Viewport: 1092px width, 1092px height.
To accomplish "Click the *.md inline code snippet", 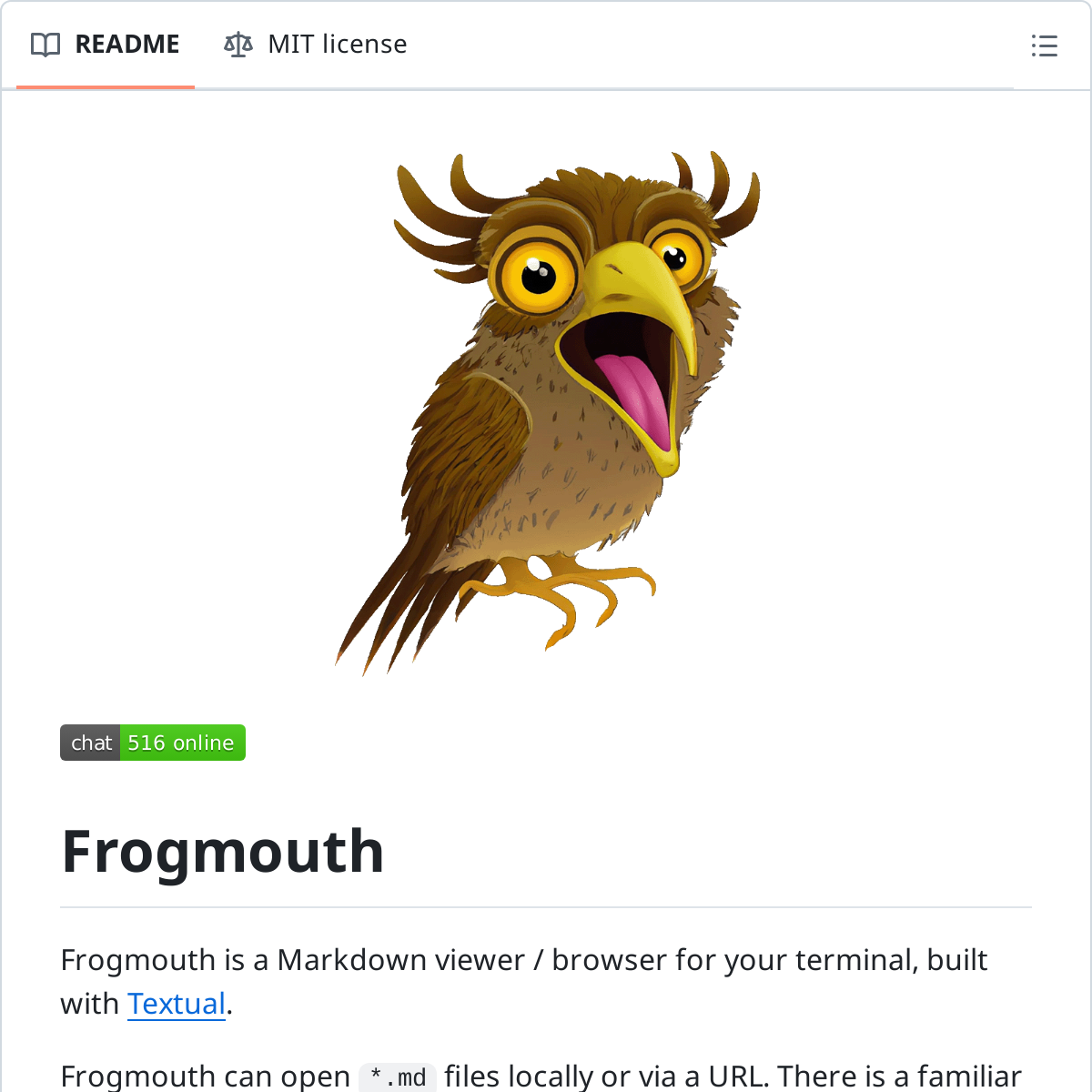I will pos(399,1077).
